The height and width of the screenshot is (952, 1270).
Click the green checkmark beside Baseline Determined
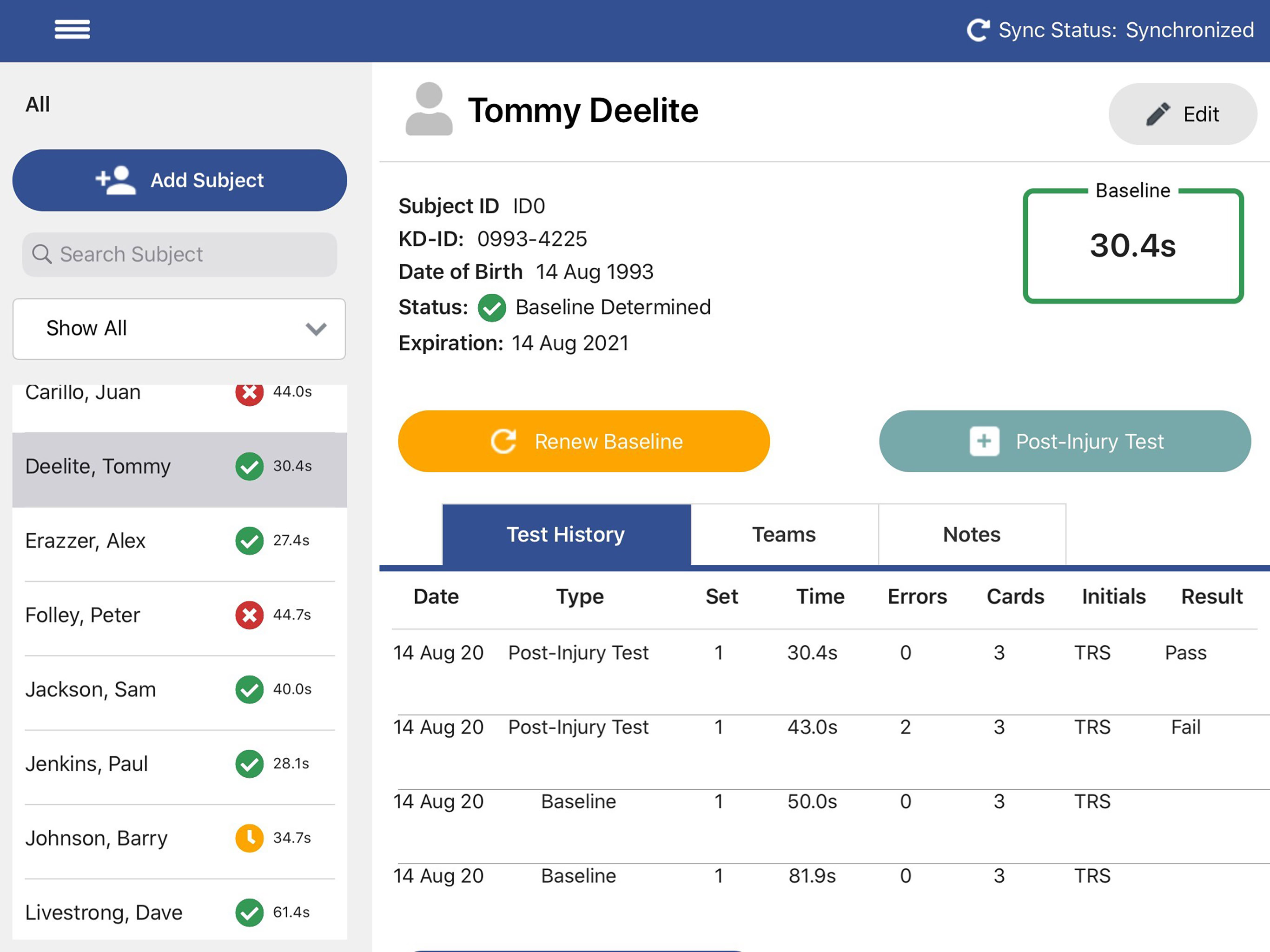491,308
